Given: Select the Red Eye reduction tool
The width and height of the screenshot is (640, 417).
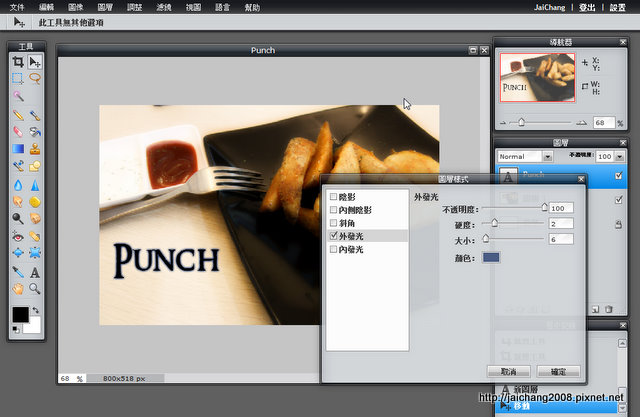Looking at the screenshot, I should 18,236.
